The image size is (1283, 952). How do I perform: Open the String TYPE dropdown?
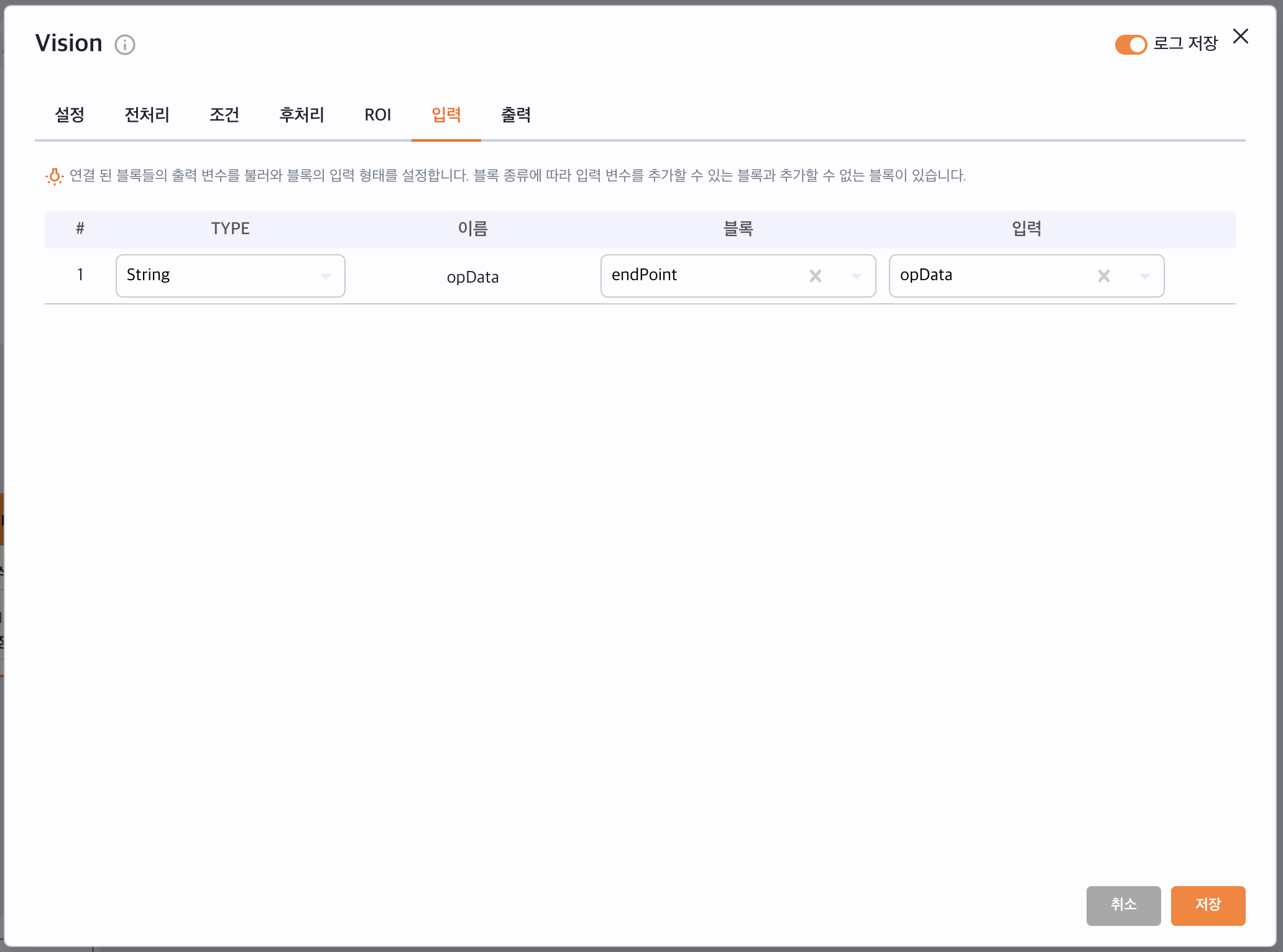pyautogui.click(x=231, y=275)
